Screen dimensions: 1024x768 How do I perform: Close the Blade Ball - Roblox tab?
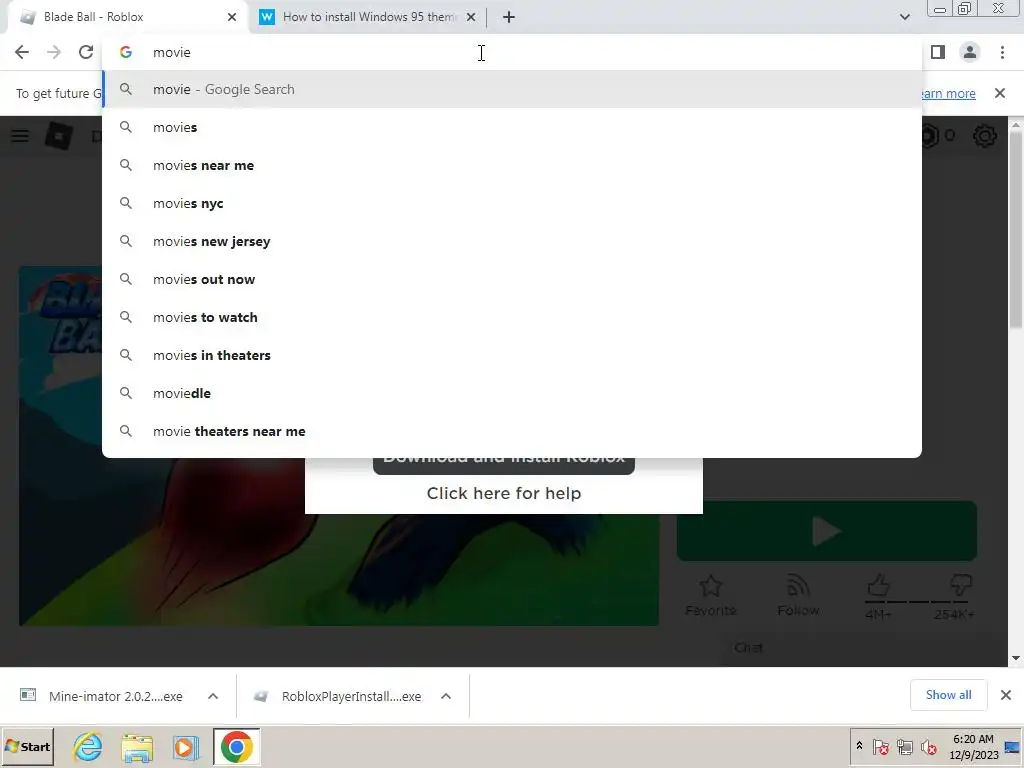232,17
